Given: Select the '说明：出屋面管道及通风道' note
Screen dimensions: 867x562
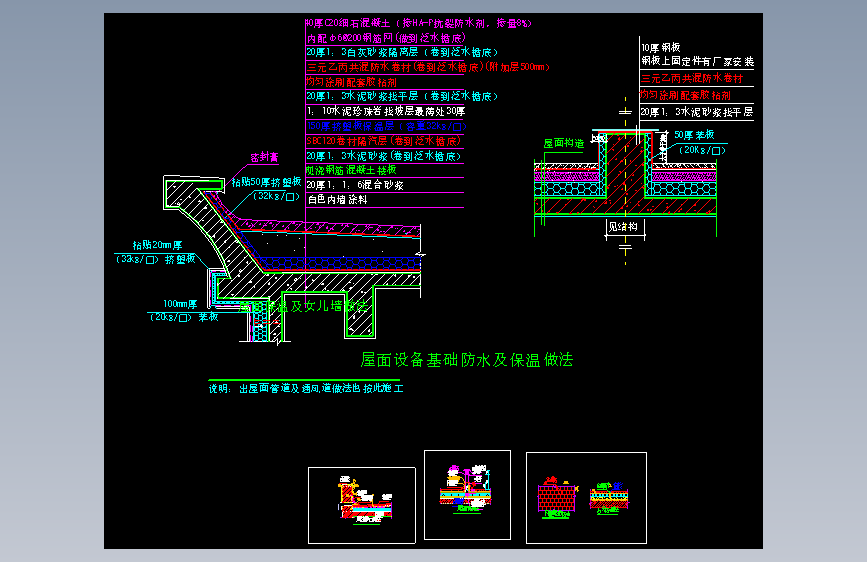Looking at the screenshot, I should coord(306,388).
